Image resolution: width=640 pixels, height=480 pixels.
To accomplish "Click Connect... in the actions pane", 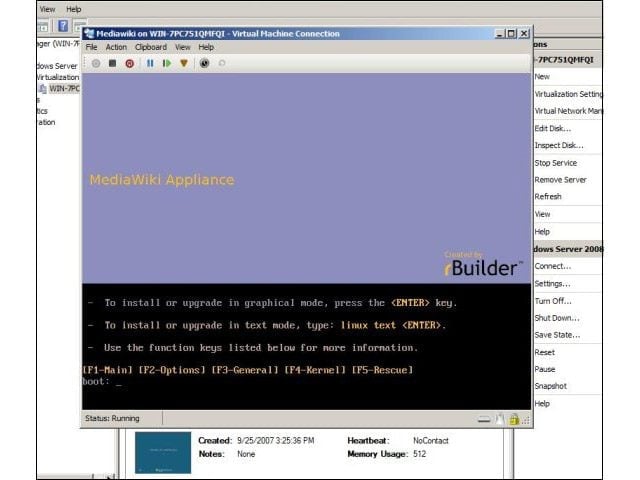I will click(553, 266).
